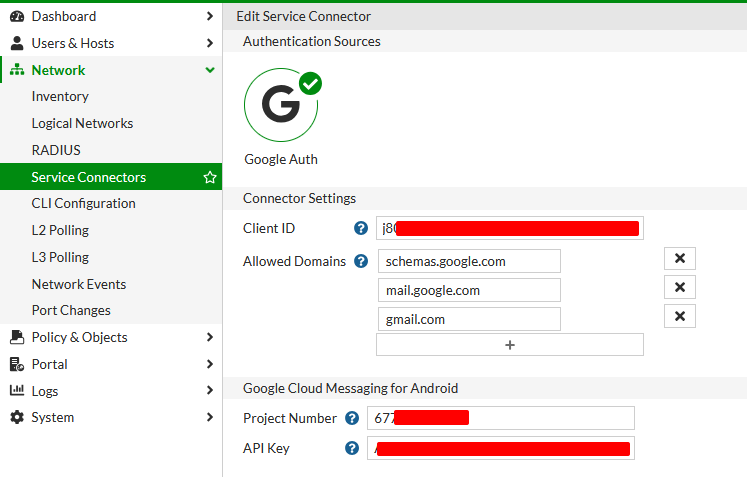
Task: Click the help icon beside Allowed Domains
Action: point(361,261)
